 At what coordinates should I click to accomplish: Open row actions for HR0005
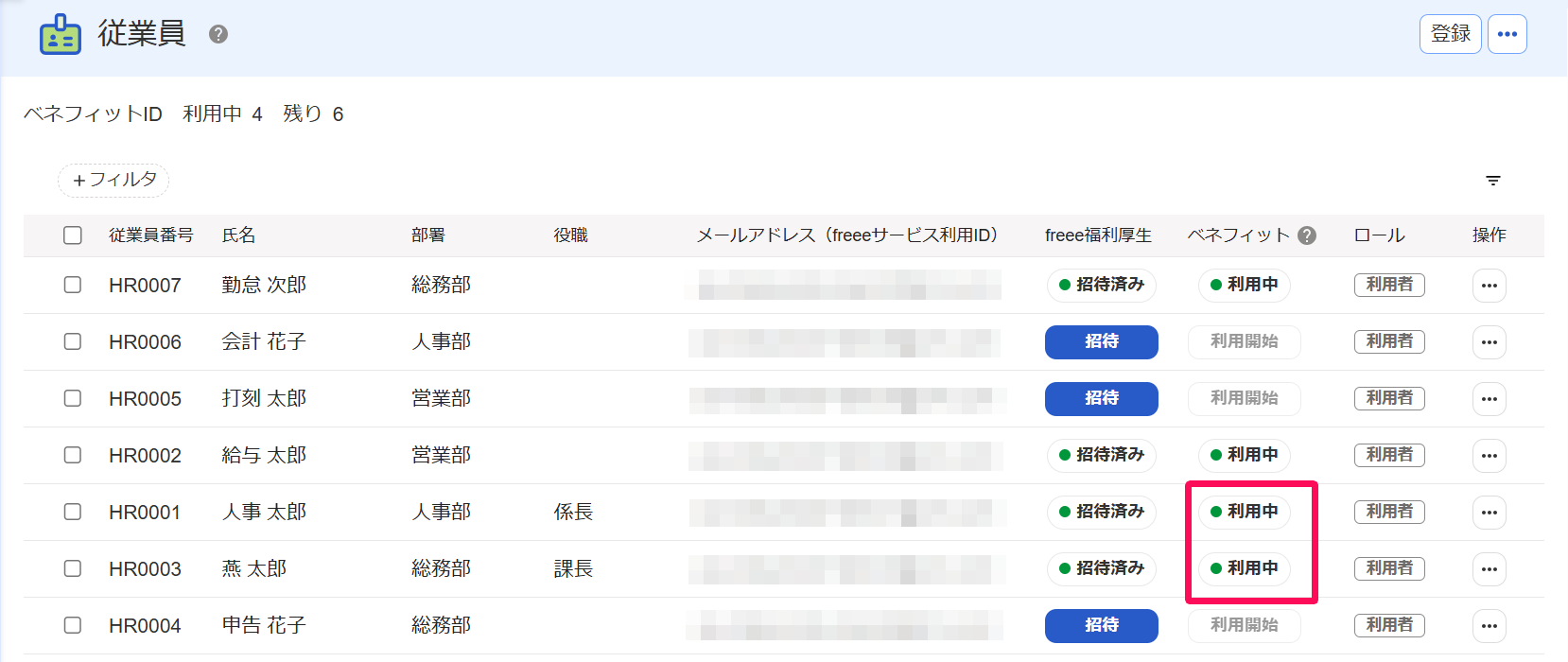[x=1490, y=398]
